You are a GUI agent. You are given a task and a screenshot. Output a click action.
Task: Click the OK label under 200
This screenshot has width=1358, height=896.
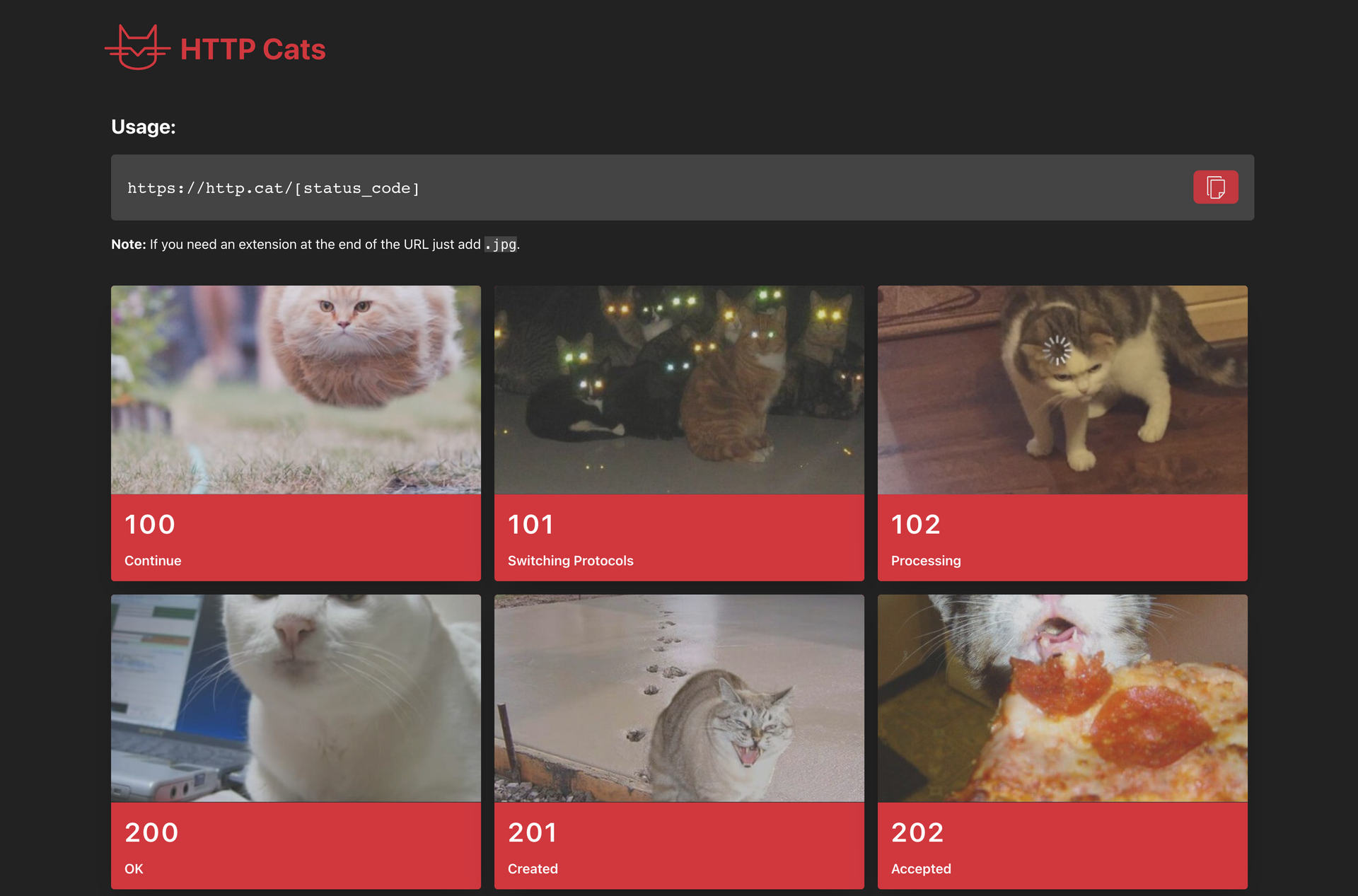pos(134,868)
